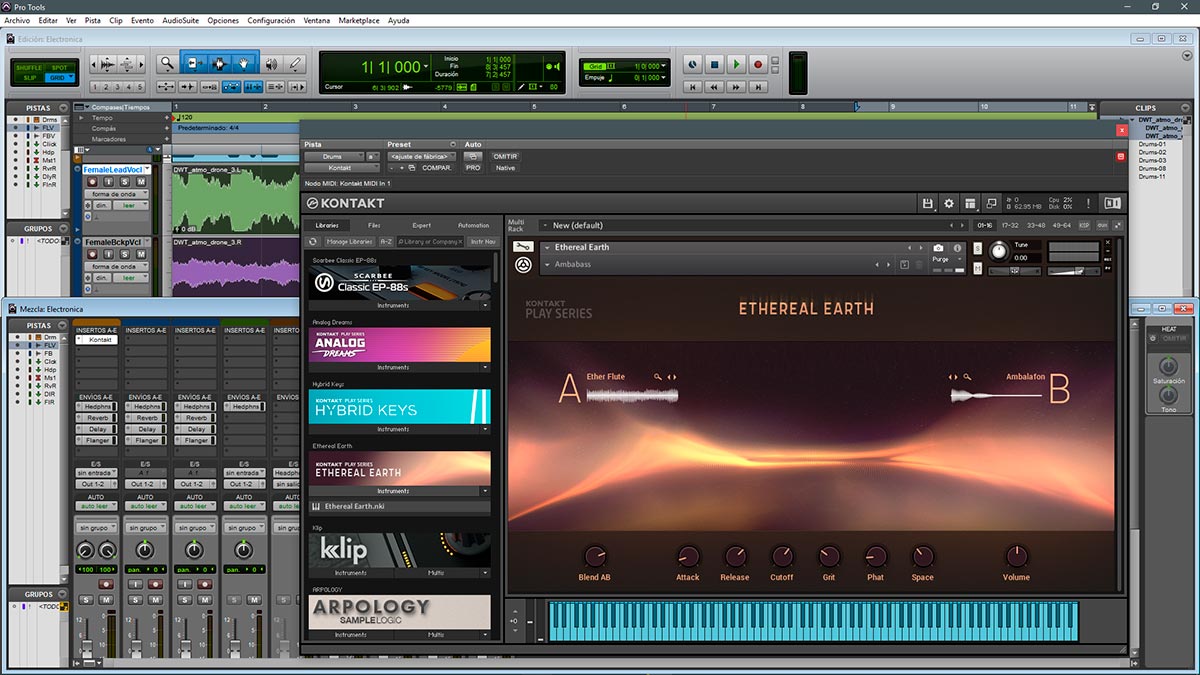The image size is (1200, 675).
Task: Select the Scrubber speaker tool
Action: pos(271,63)
